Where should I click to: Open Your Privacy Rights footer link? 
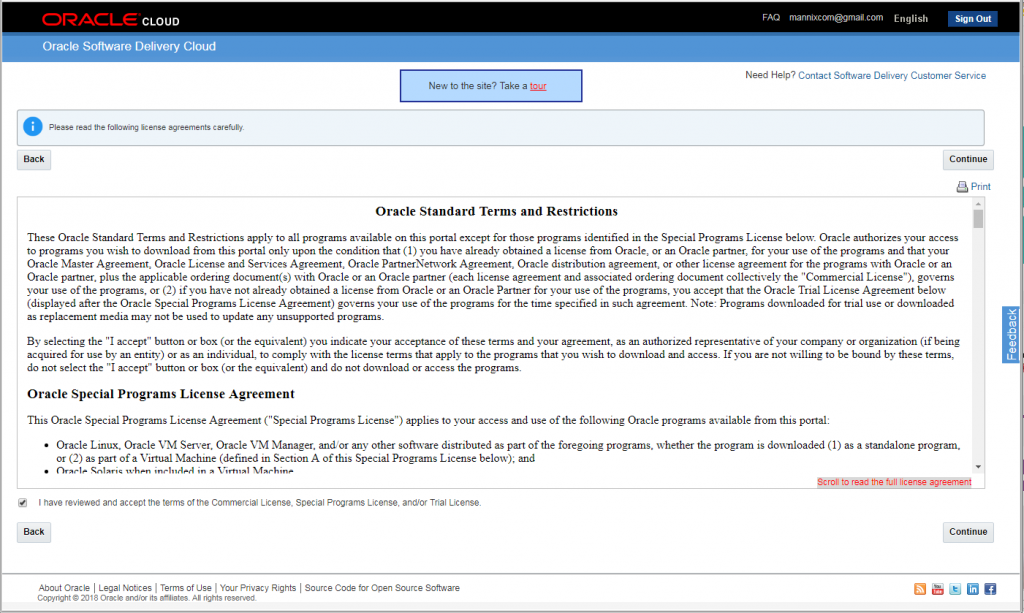[x=258, y=588]
